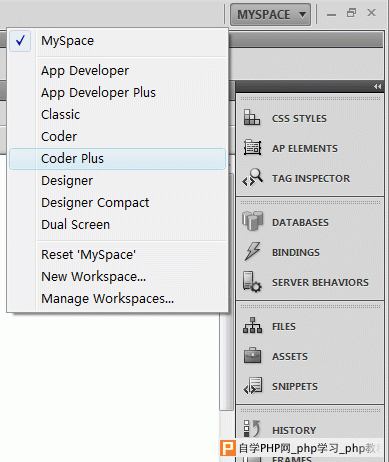This screenshot has width=389, height=462.
Task: Select the highlighted Coder Plus workspace
Action: (117, 159)
